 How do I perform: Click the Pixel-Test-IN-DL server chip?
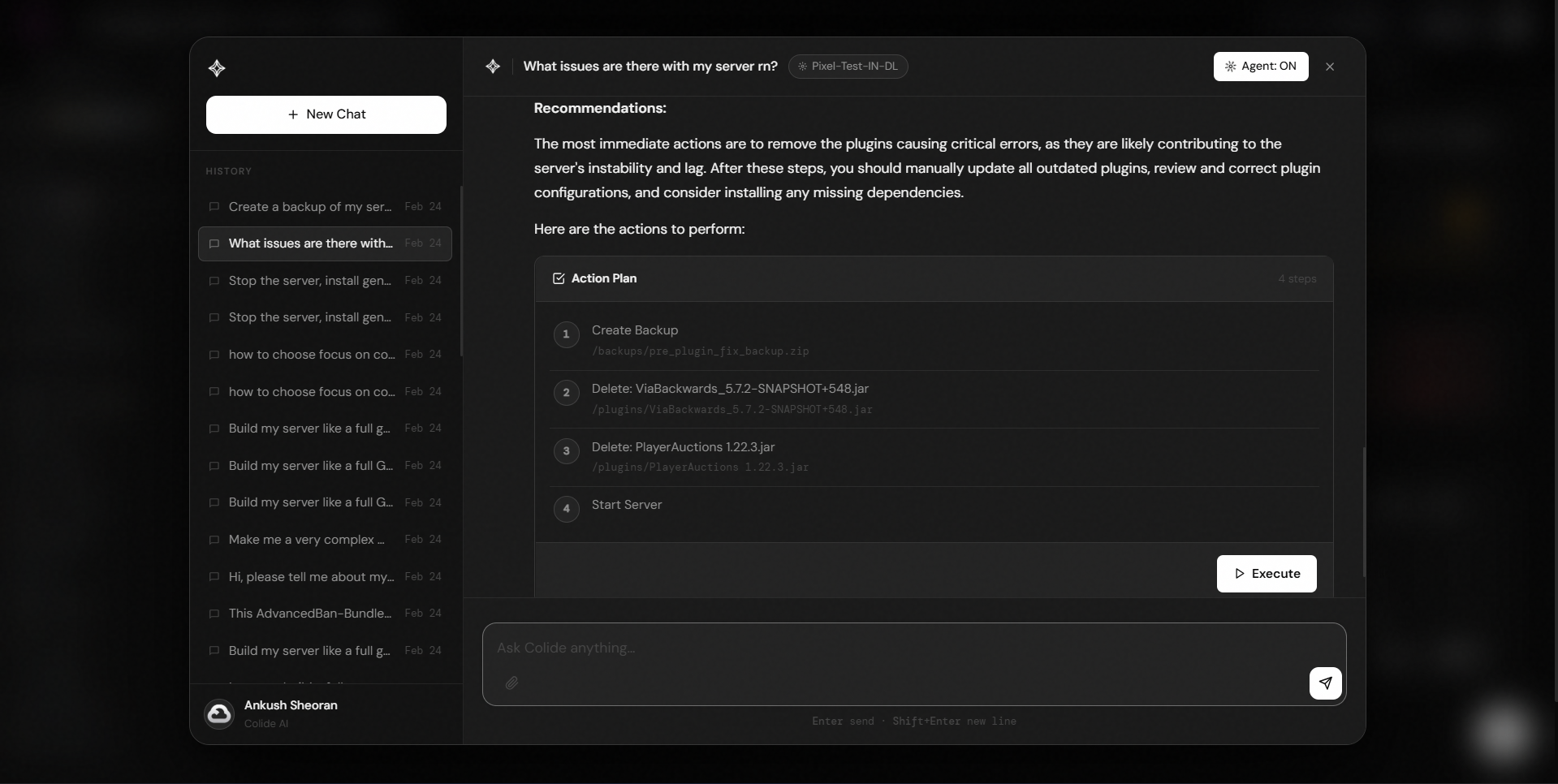(848, 67)
